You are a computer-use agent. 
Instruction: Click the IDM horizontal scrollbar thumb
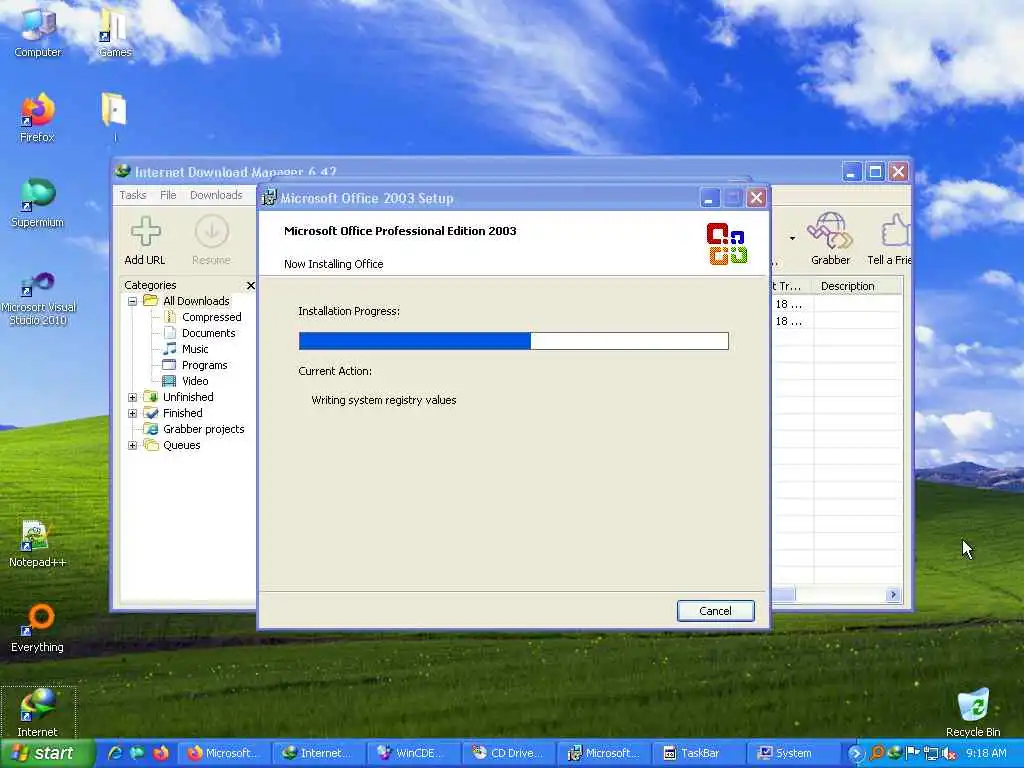(x=784, y=594)
